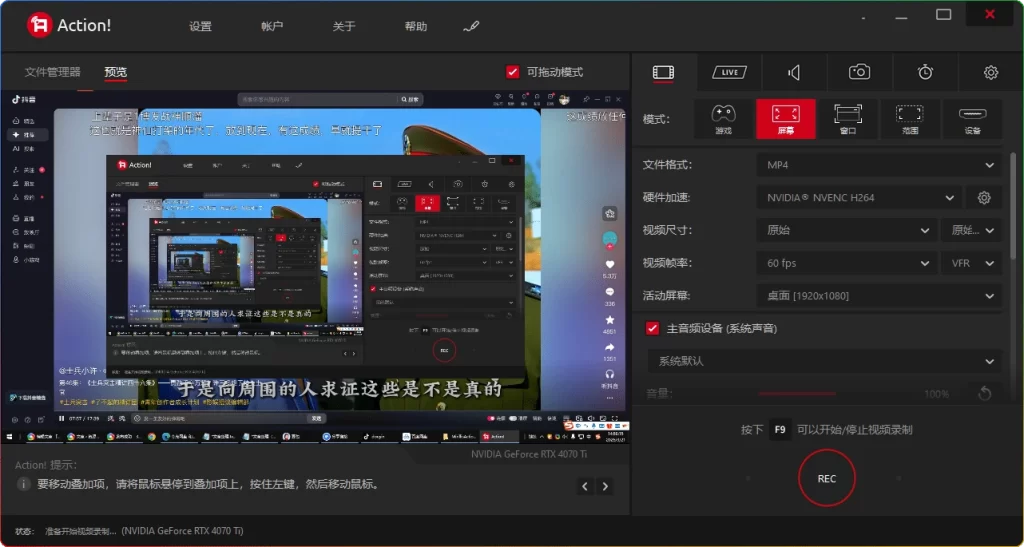Expand the 60 fps frame rate dropdown
The width and height of the screenshot is (1024, 547).
click(x=846, y=263)
